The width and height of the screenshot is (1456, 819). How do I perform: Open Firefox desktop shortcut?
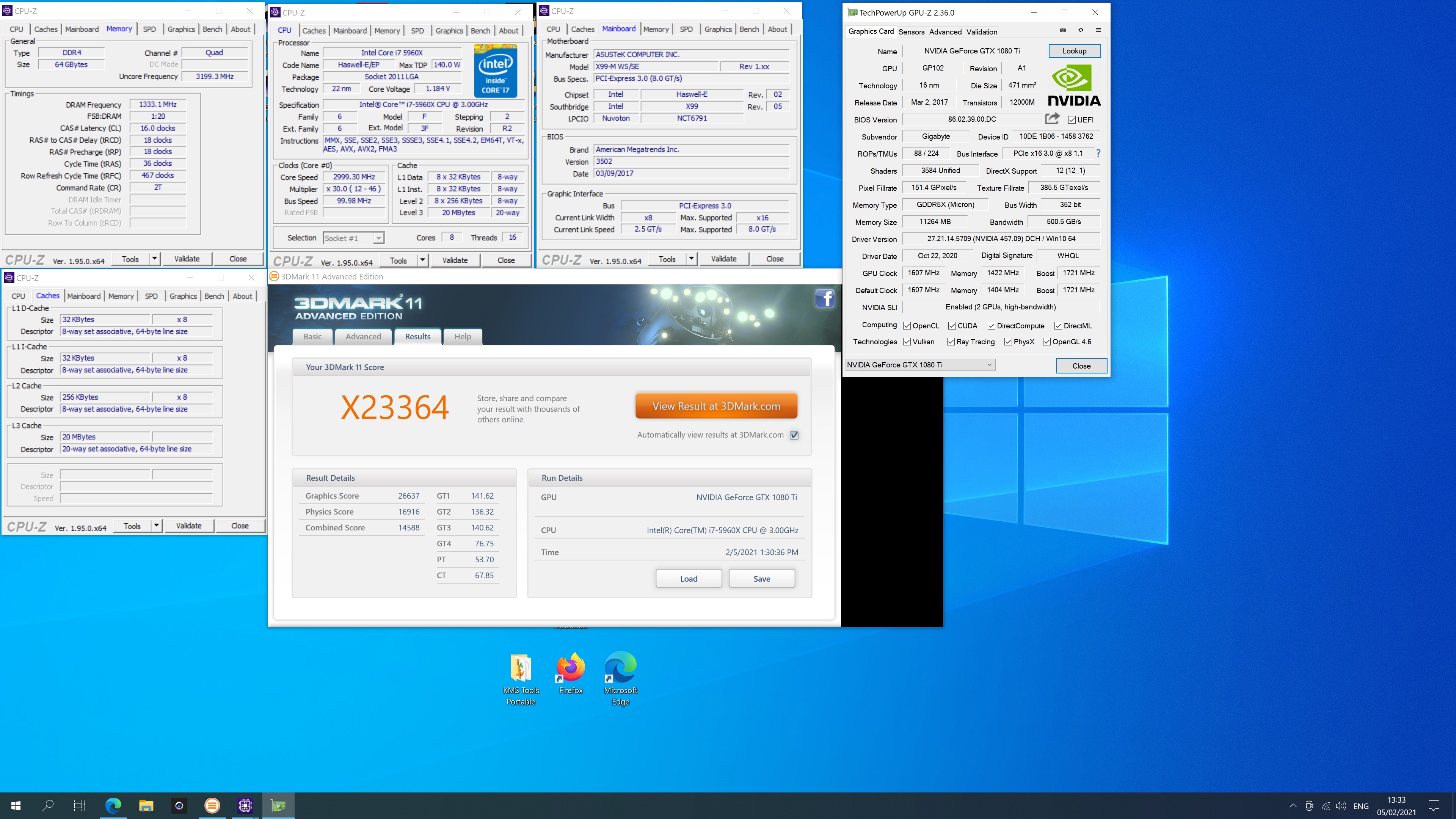[x=571, y=674]
